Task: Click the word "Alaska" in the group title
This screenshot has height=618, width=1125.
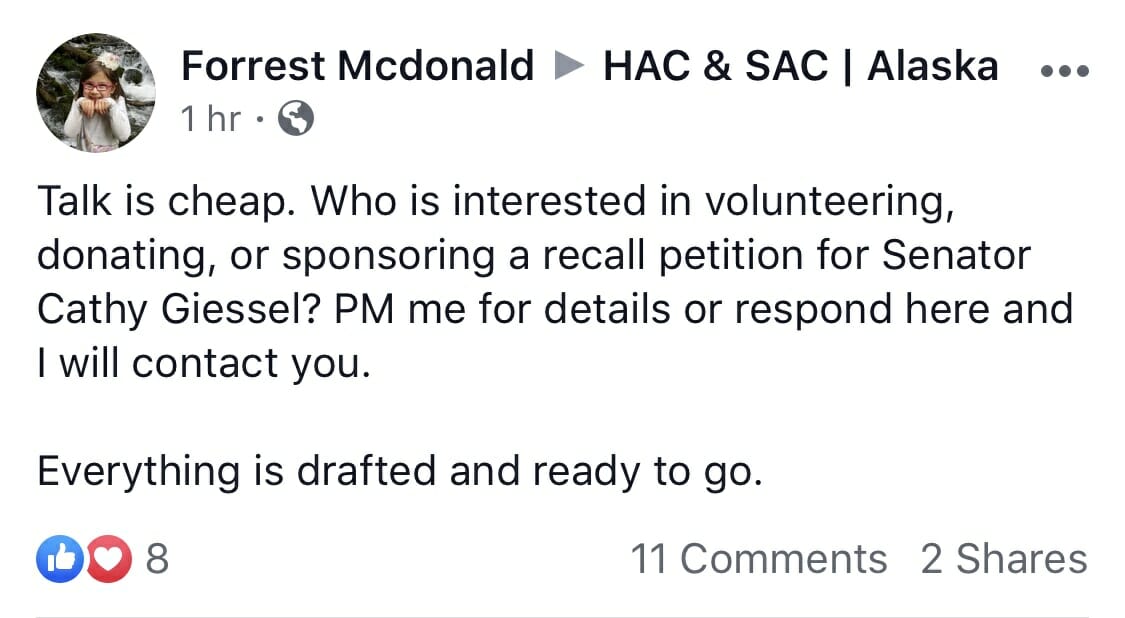Action: [933, 66]
